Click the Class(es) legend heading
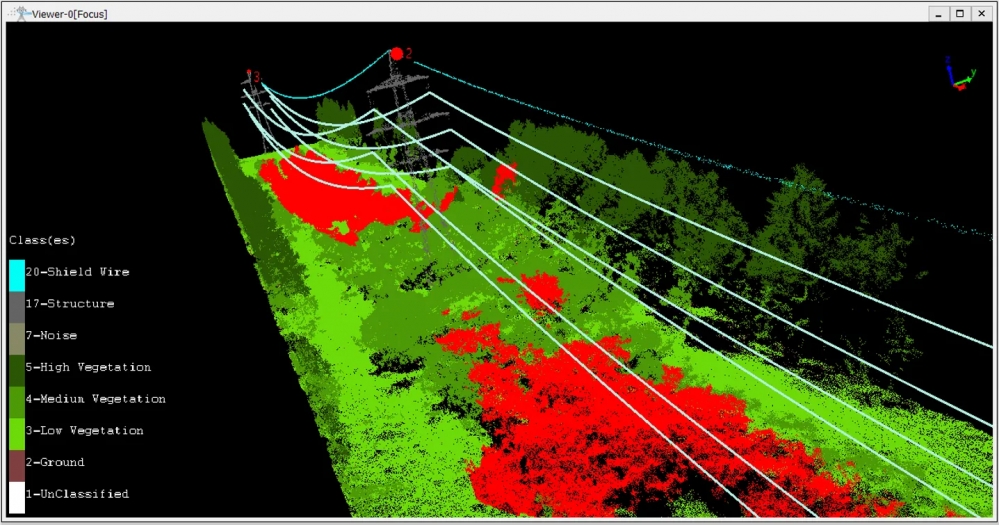Screen dimensions: 999x525 (42, 240)
